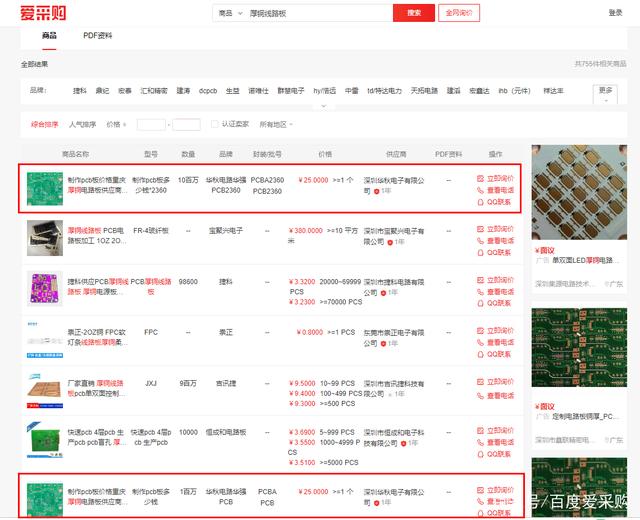Viewport: 640px width, 520px height.
Task: Click QQ icon in the 恒成和电路板 row
Action: [480, 454]
